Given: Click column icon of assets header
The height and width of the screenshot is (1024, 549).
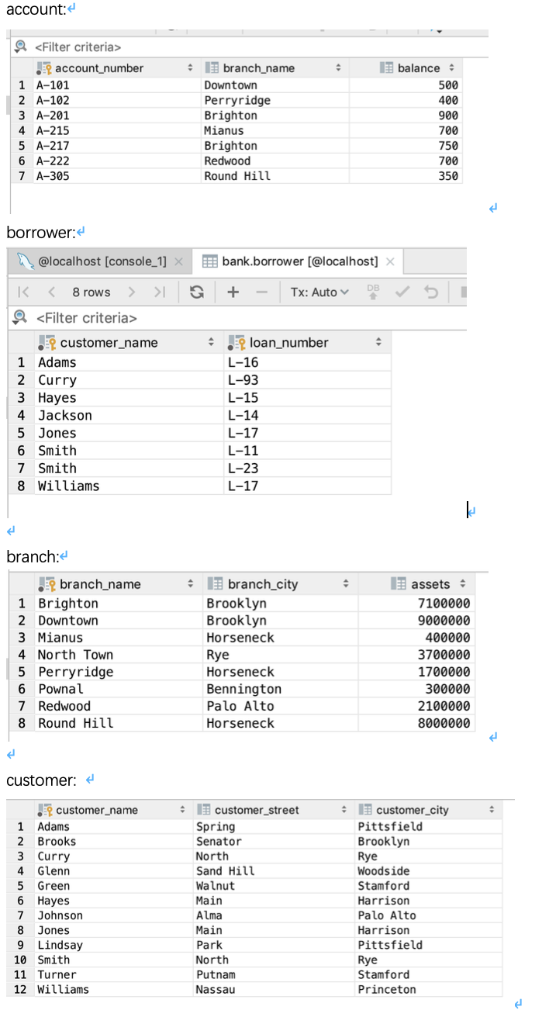Looking at the screenshot, I should (x=398, y=583).
